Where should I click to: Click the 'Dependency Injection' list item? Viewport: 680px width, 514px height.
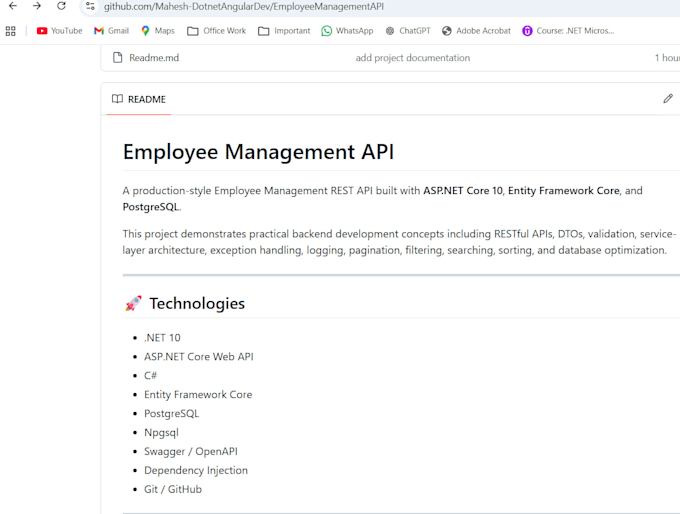(196, 471)
